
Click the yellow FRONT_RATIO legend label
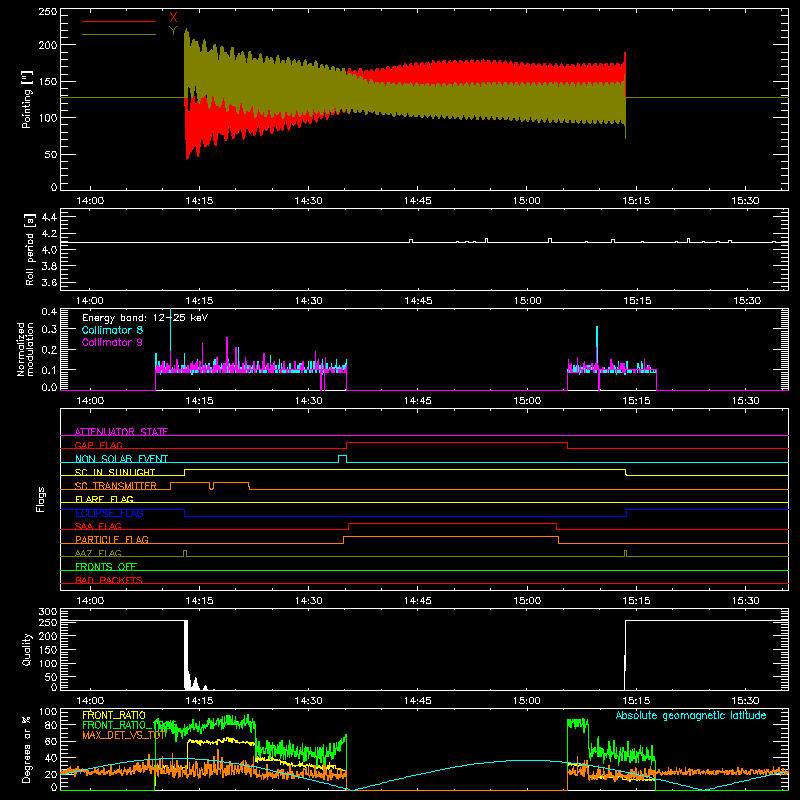[x=114, y=715]
